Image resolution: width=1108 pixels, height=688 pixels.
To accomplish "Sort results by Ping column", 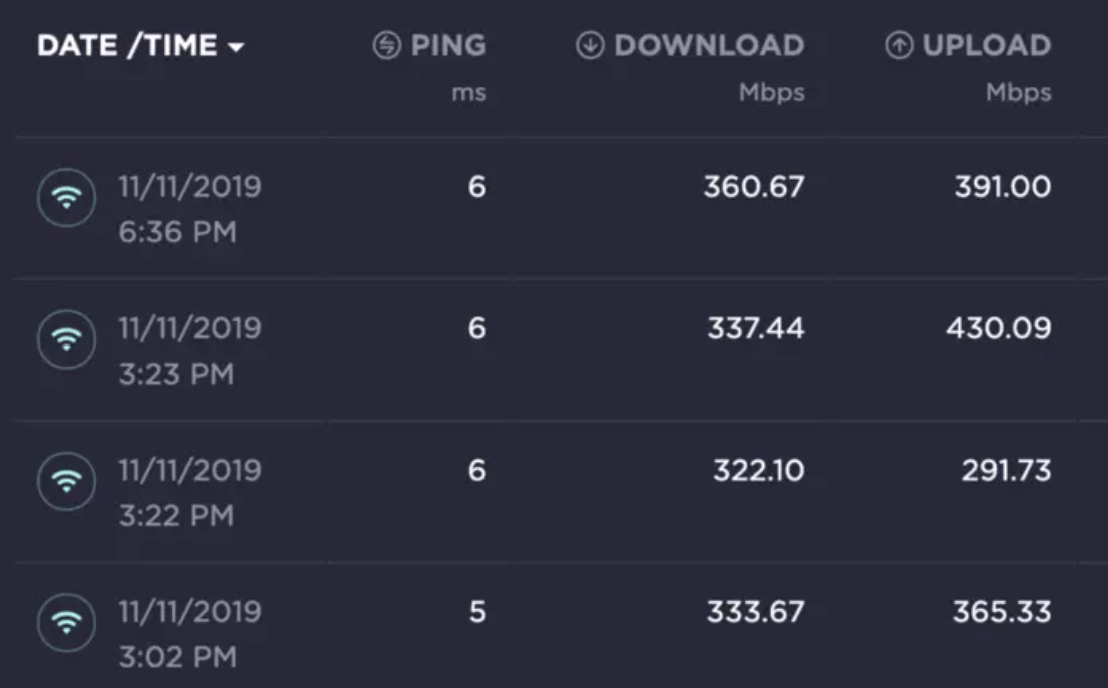I will tap(447, 46).
